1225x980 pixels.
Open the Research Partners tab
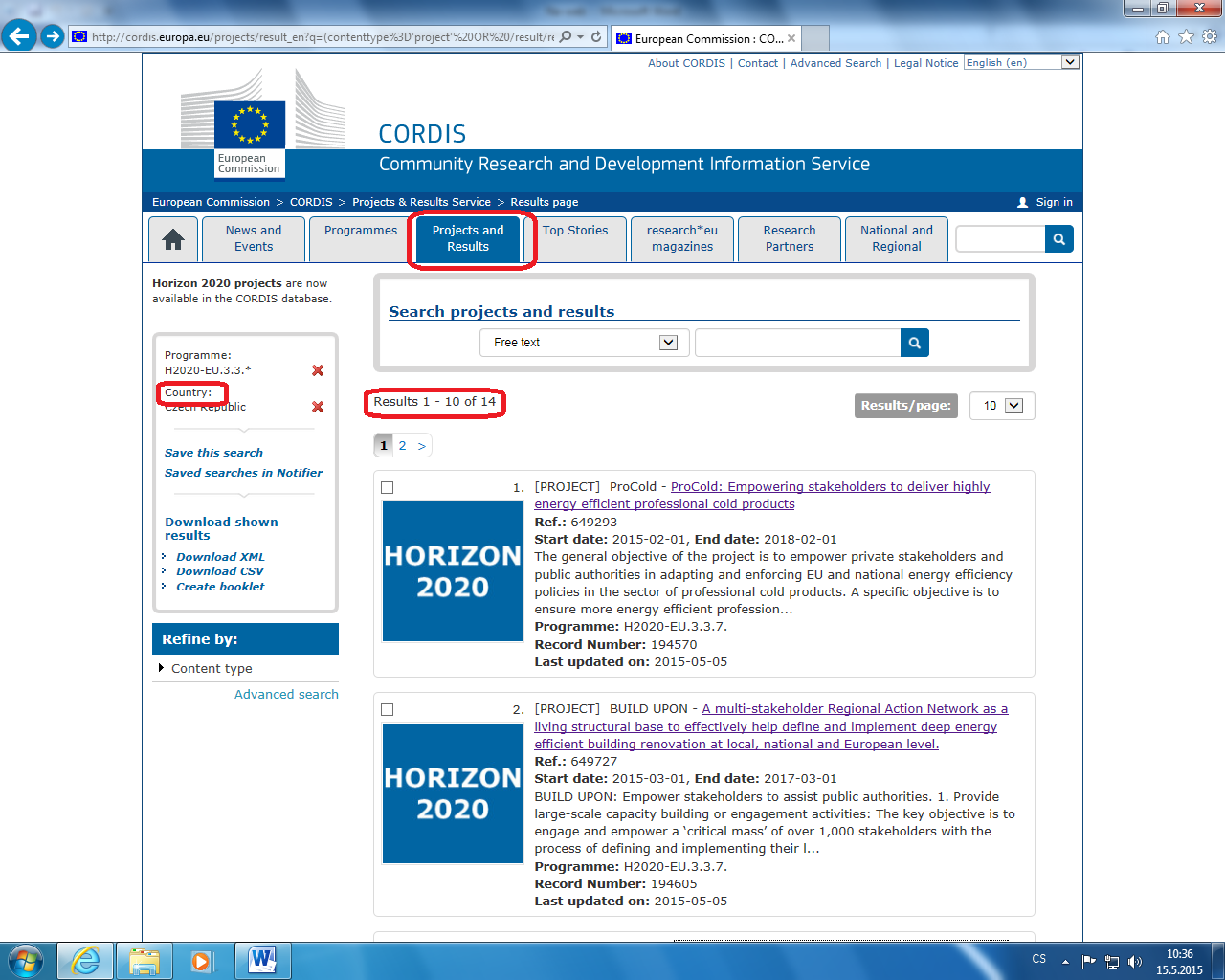pyautogui.click(x=790, y=239)
